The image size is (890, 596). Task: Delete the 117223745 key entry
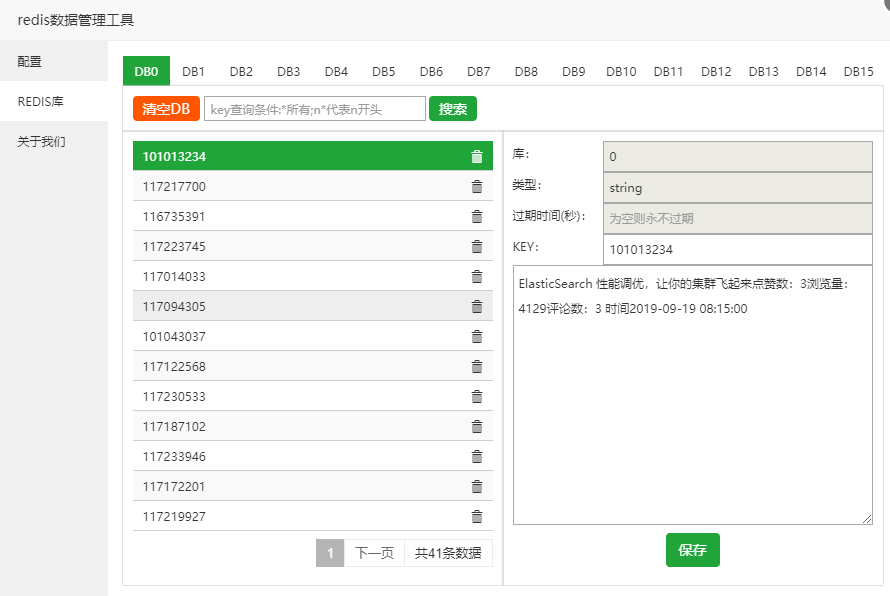(477, 246)
